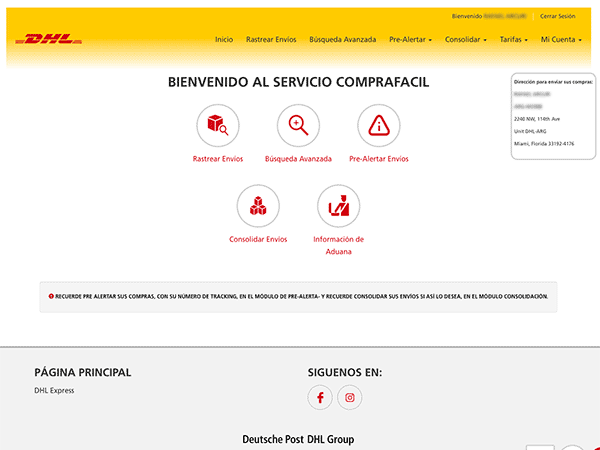Go to Inicio in the navigation bar
Screen dimensions: 600x450
(224, 39)
